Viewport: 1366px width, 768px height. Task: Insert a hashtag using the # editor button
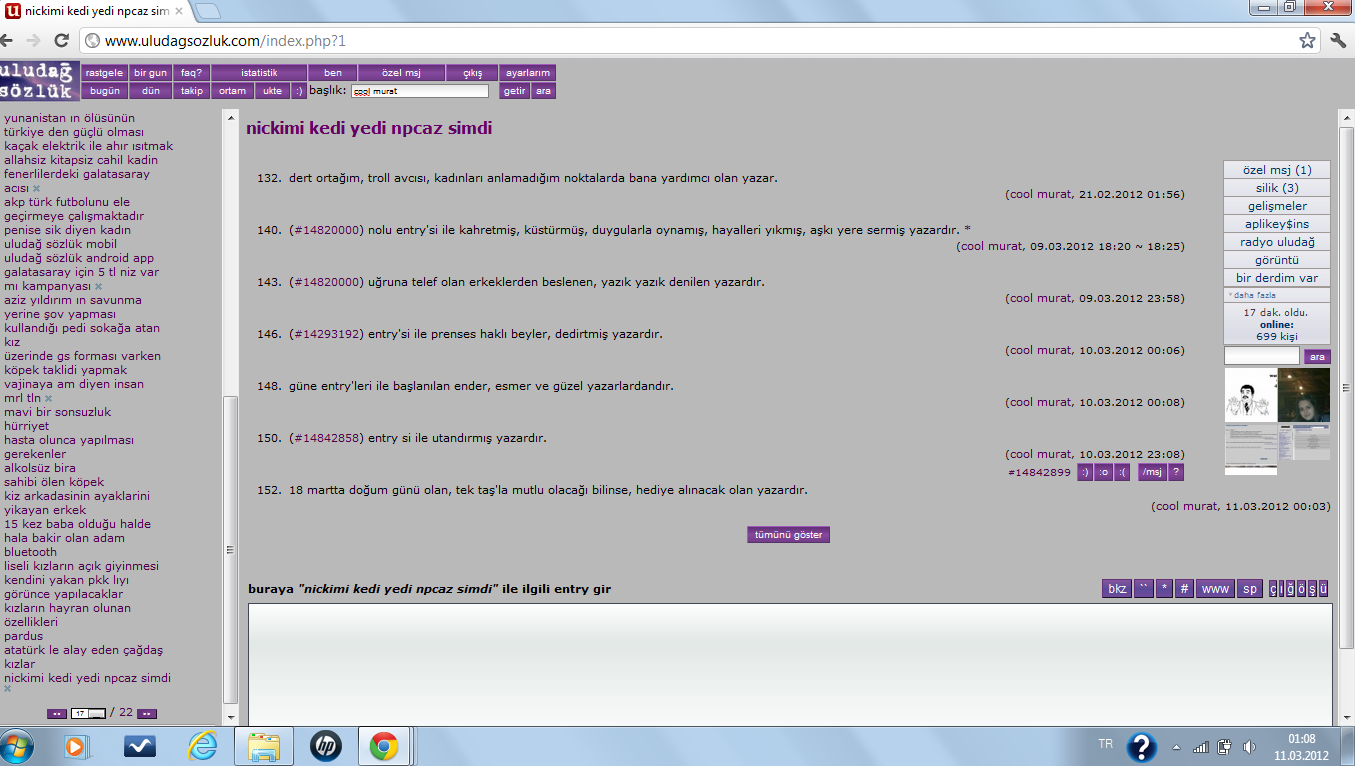click(x=1184, y=588)
